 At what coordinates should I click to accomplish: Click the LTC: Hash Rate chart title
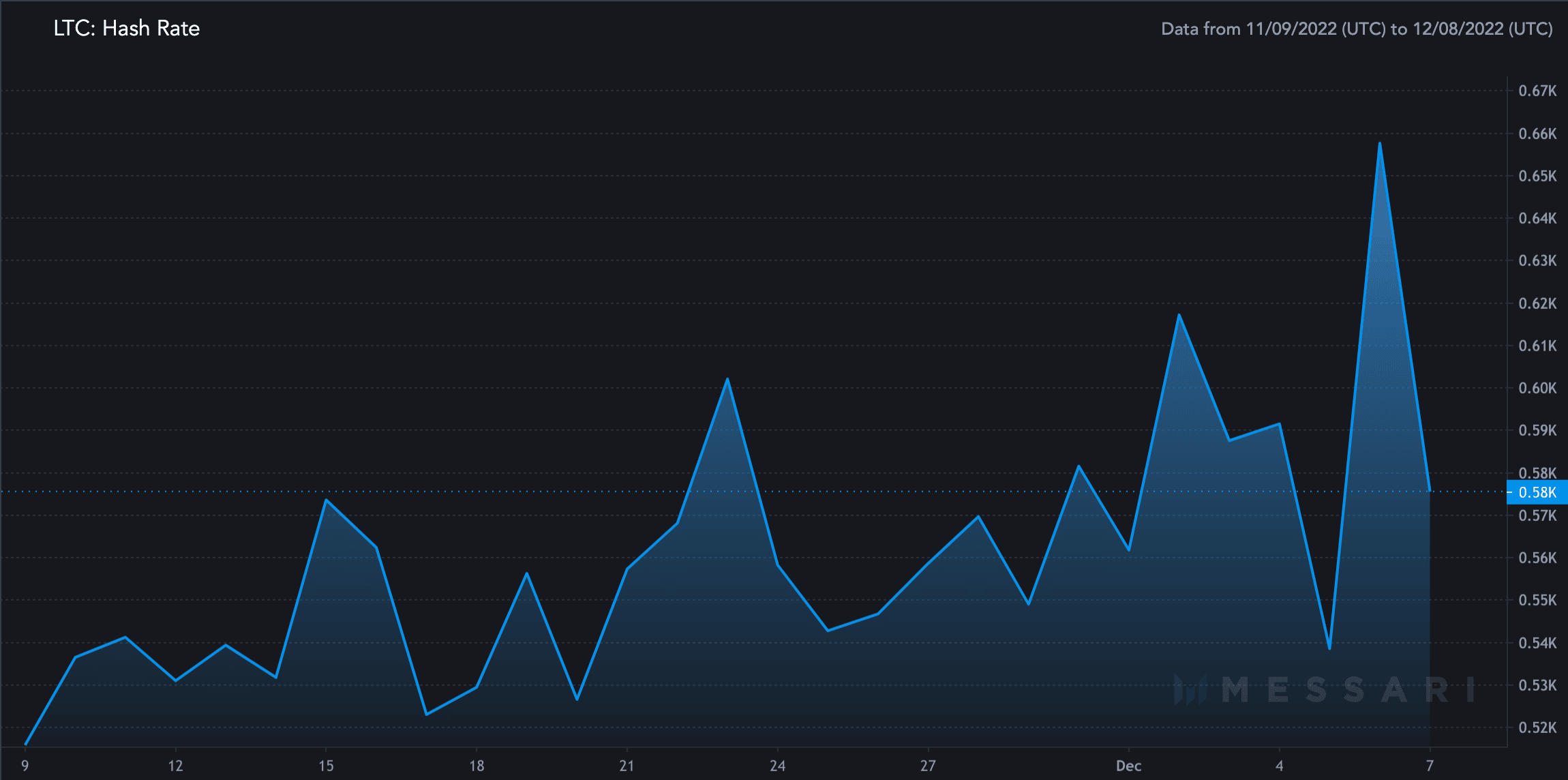(127, 28)
